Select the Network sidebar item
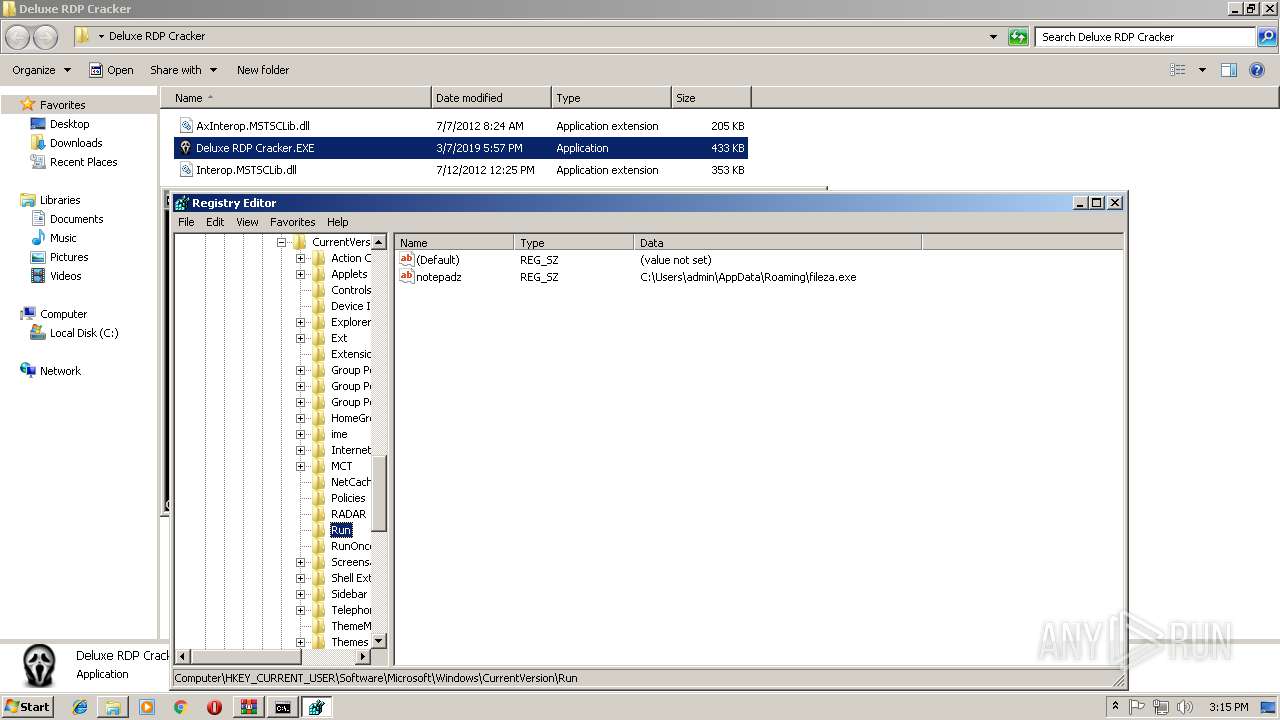 [x=60, y=371]
